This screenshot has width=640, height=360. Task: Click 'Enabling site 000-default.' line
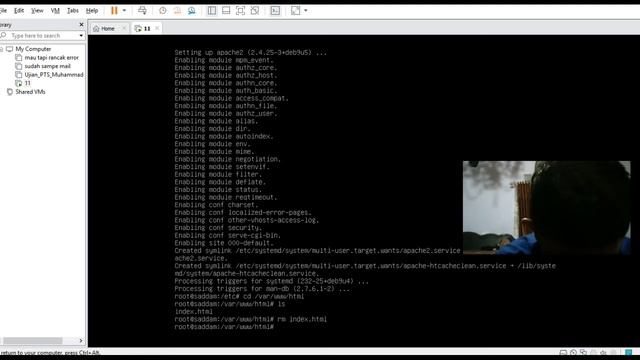(x=224, y=243)
